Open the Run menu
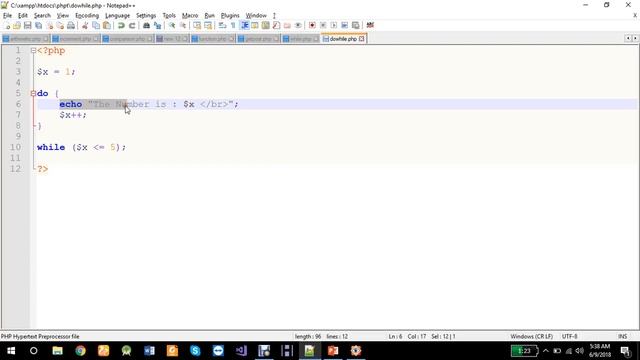This screenshot has width=640, height=360. pyautogui.click(x=209, y=16)
